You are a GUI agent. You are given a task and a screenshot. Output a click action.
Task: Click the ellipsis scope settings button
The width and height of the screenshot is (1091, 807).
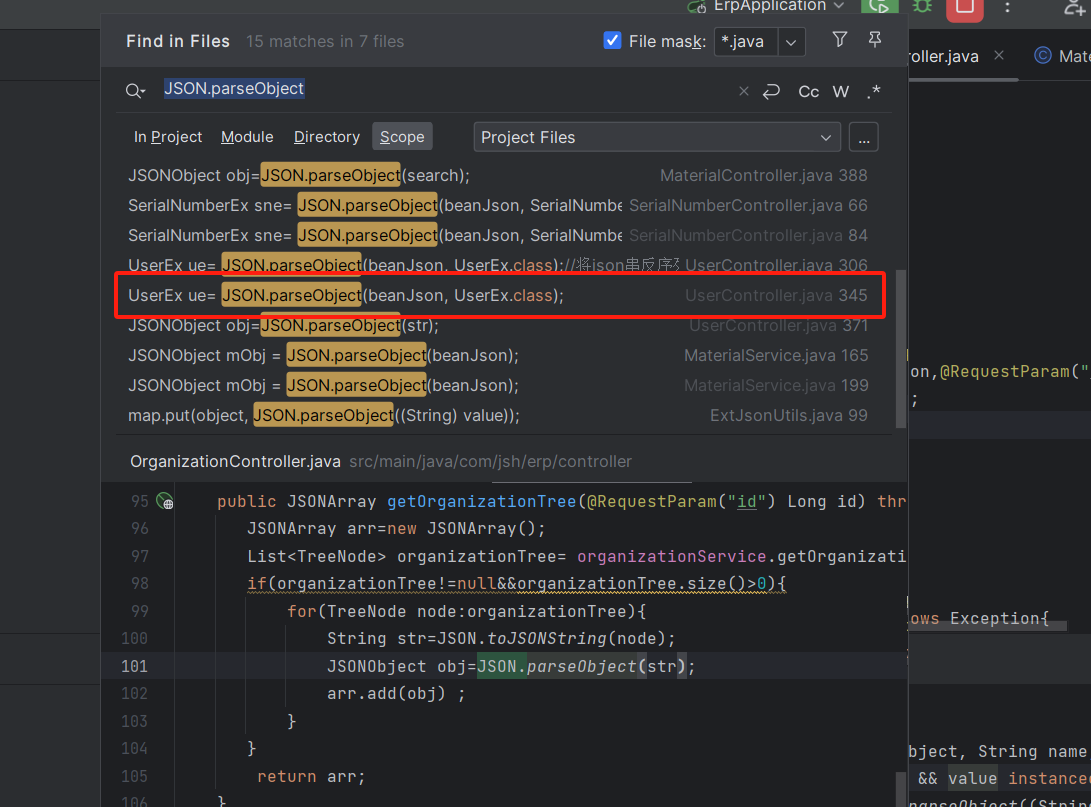point(863,137)
